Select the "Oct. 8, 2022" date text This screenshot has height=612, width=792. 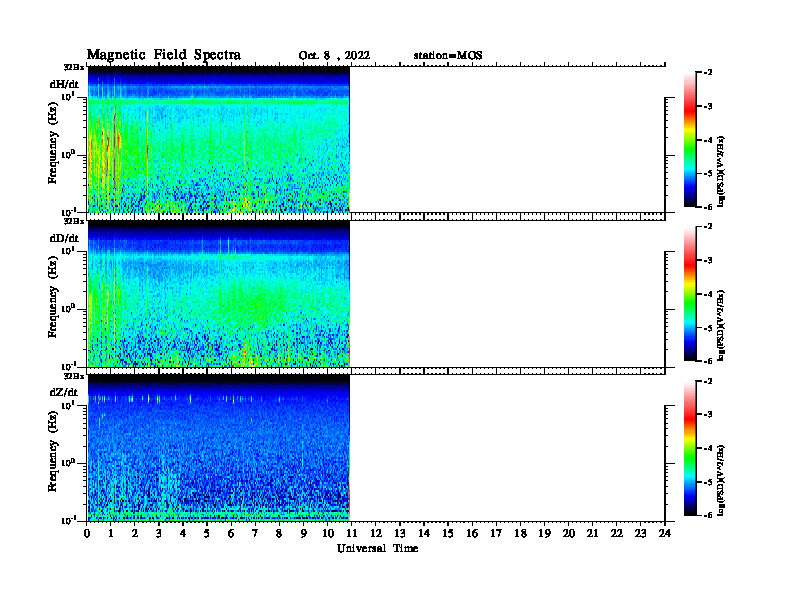(x=334, y=56)
